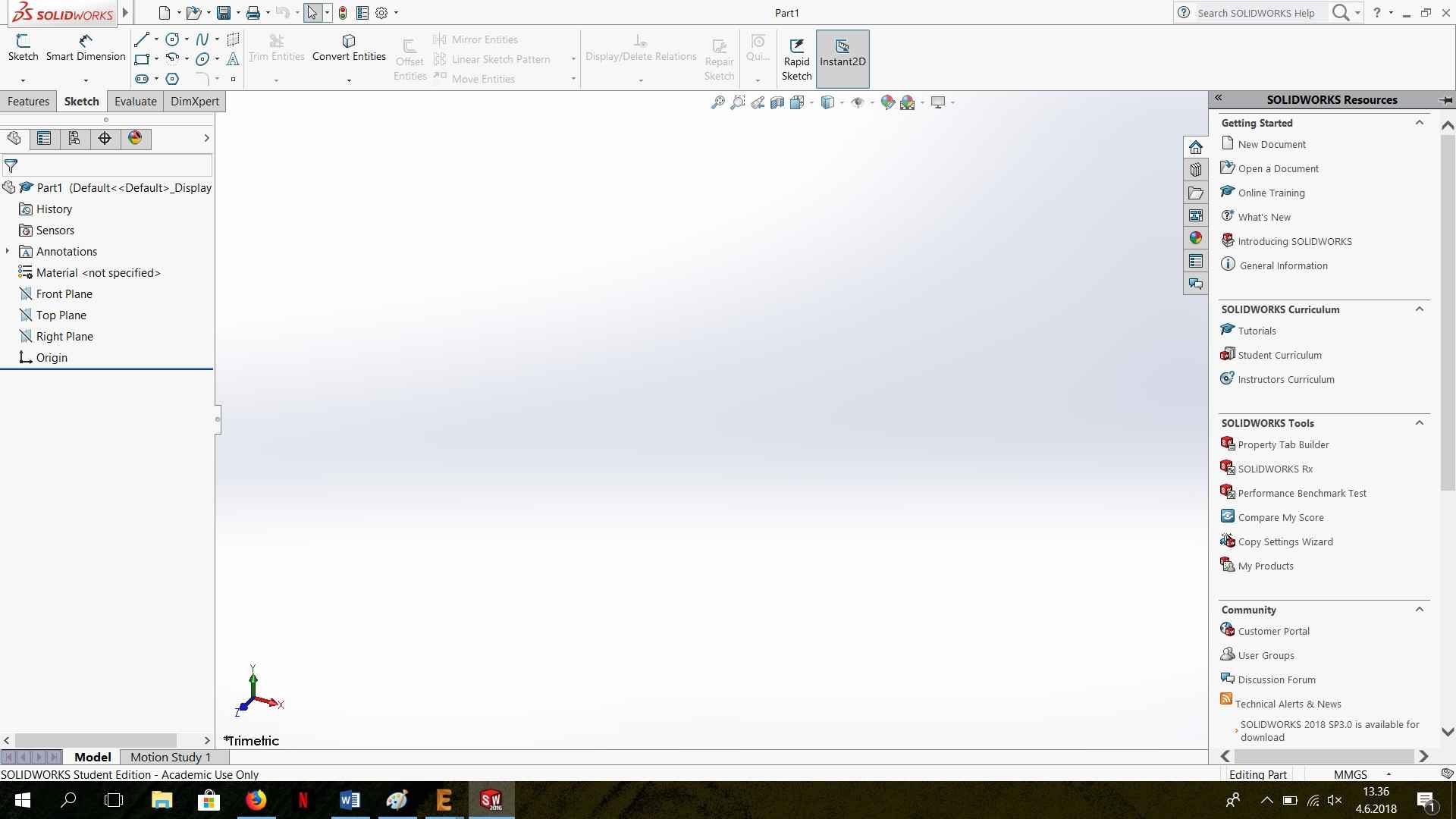Expand FeatureManager tabs chevron

(x=206, y=138)
